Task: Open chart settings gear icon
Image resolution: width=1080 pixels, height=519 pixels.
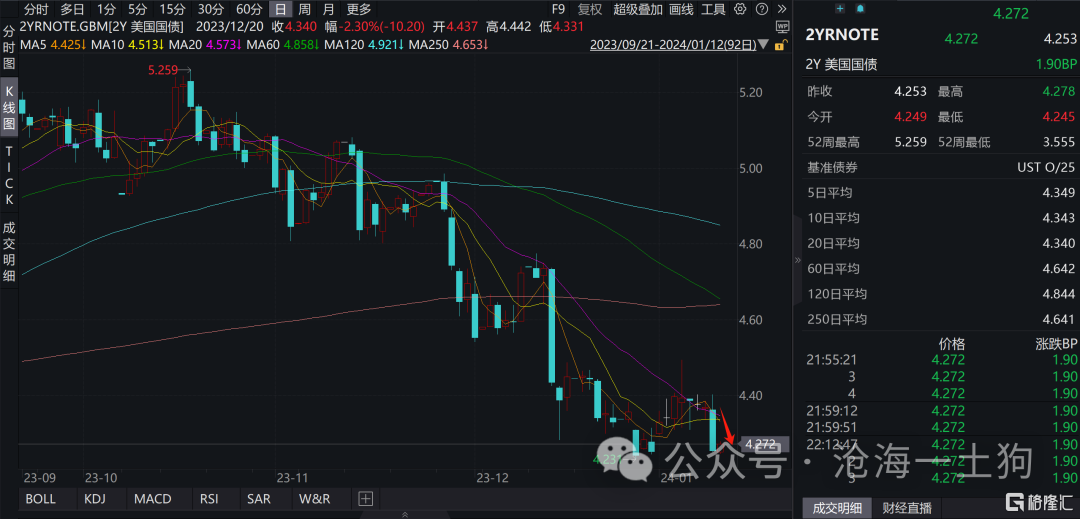Action: pos(740,9)
